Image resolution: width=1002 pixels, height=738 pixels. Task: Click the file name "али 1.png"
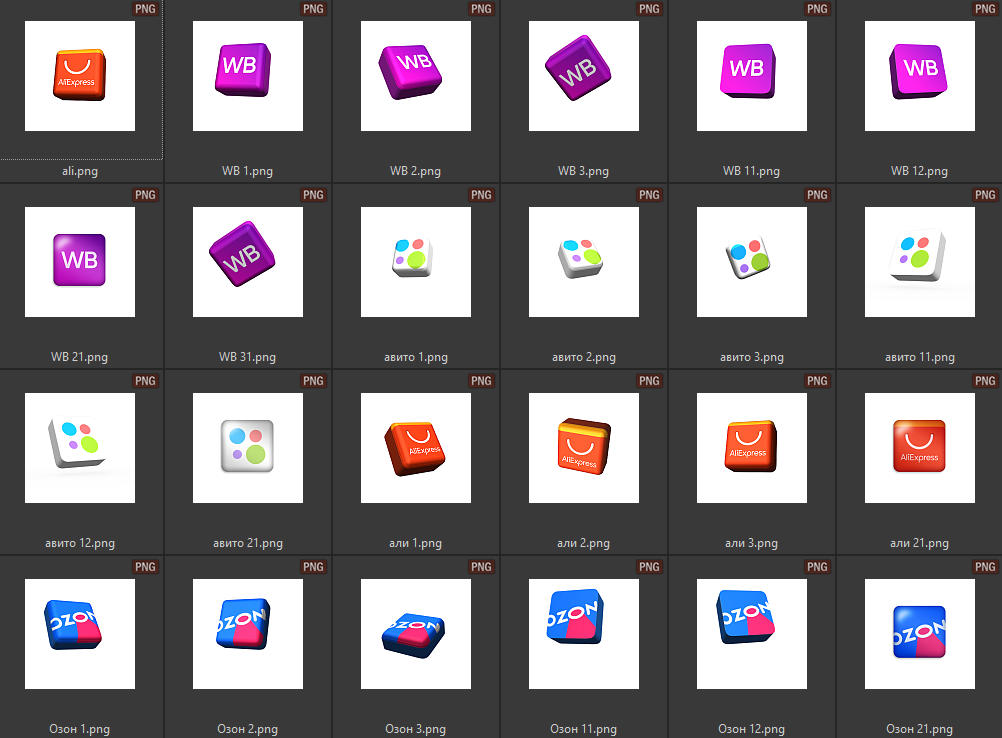click(415, 543)
